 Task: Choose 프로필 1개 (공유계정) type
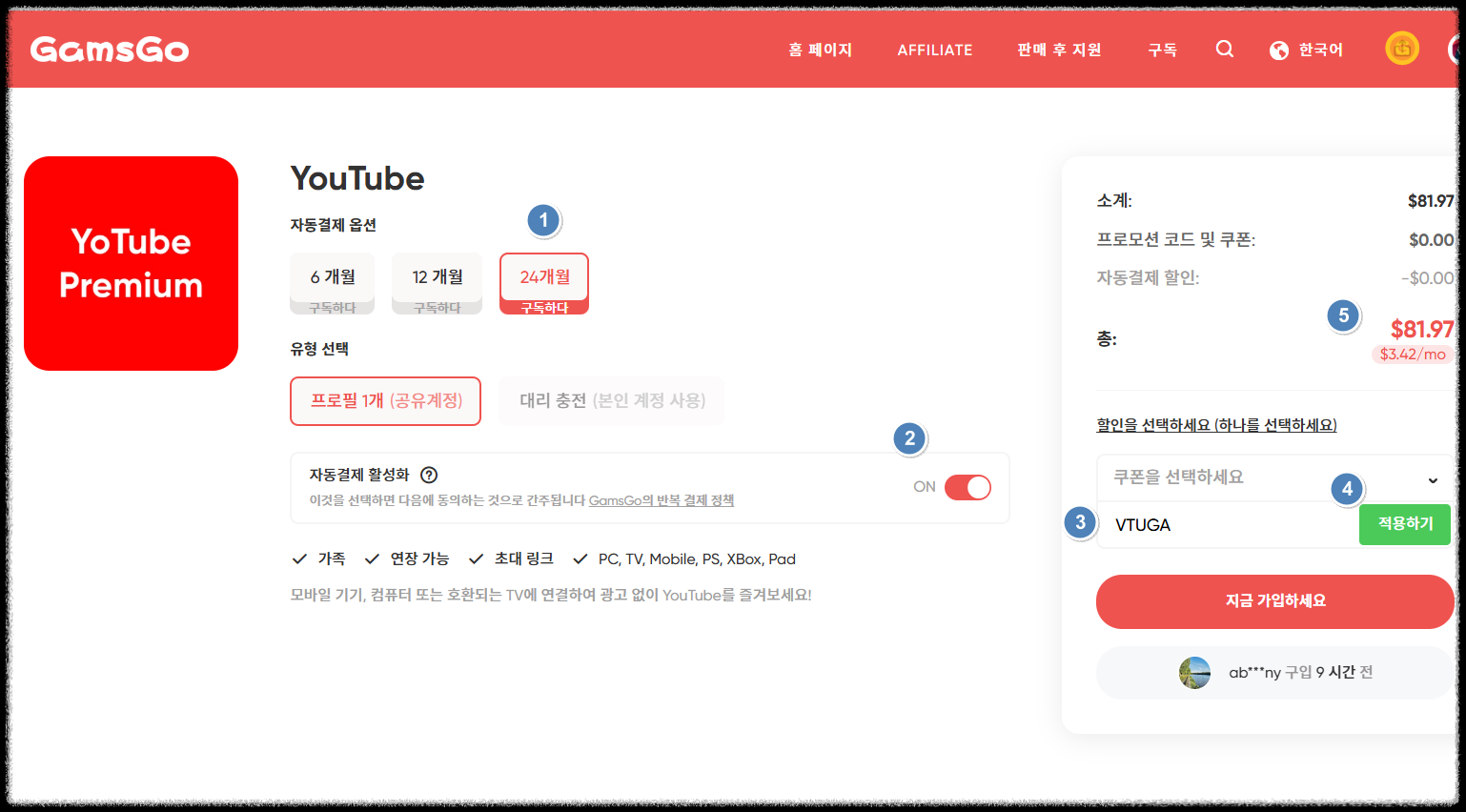click(386, 401)
